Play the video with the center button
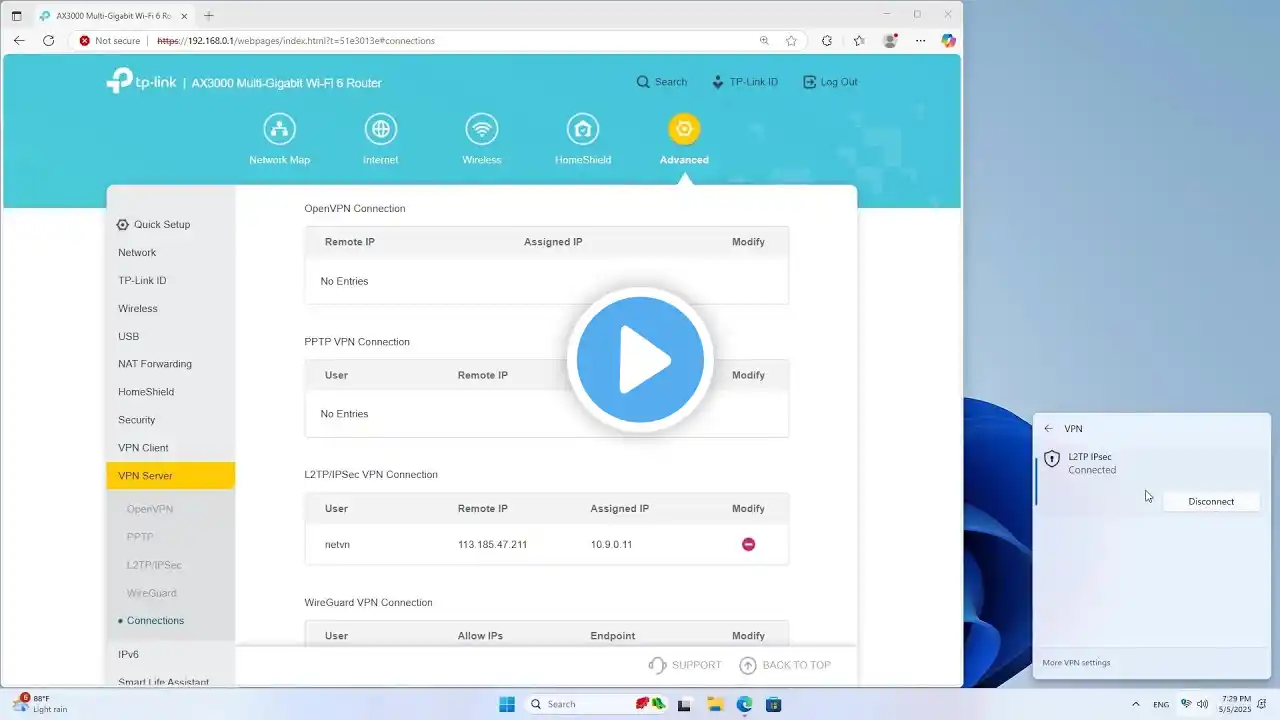The width and height of the screenshot is (1280, 720). 640,360
